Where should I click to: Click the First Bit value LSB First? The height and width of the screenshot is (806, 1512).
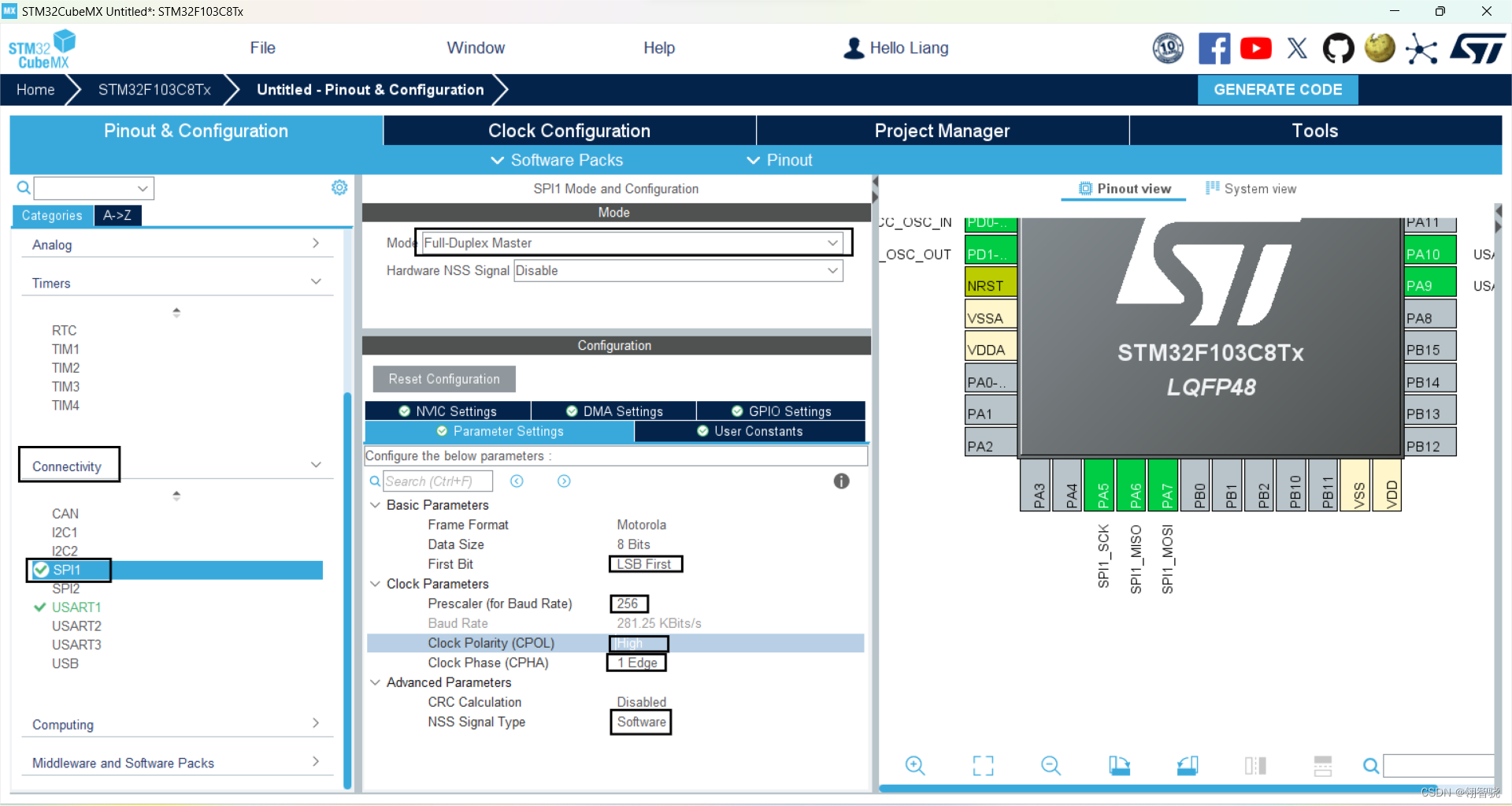(x=645, y=564)
